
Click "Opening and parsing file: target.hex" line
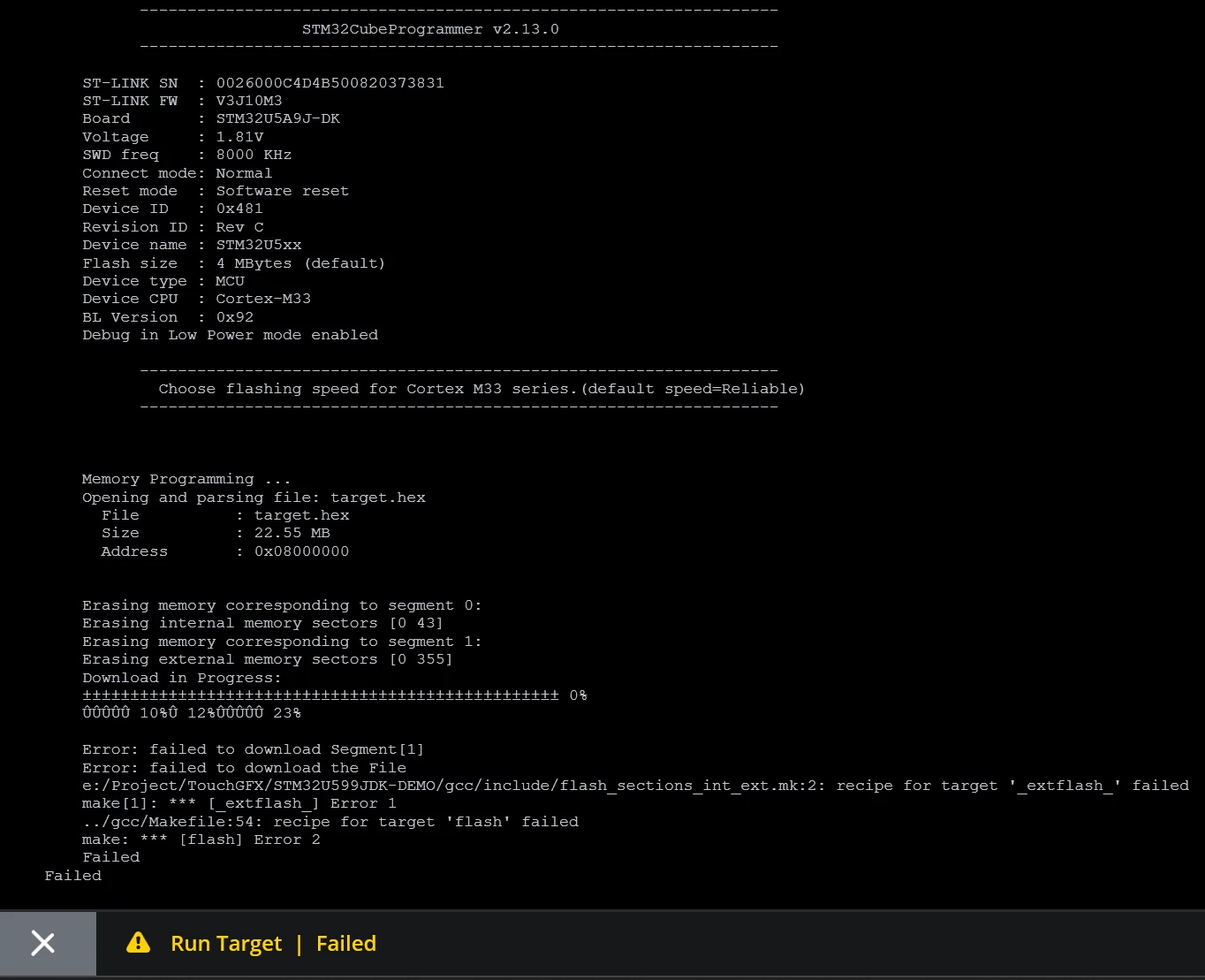[254, 498]
